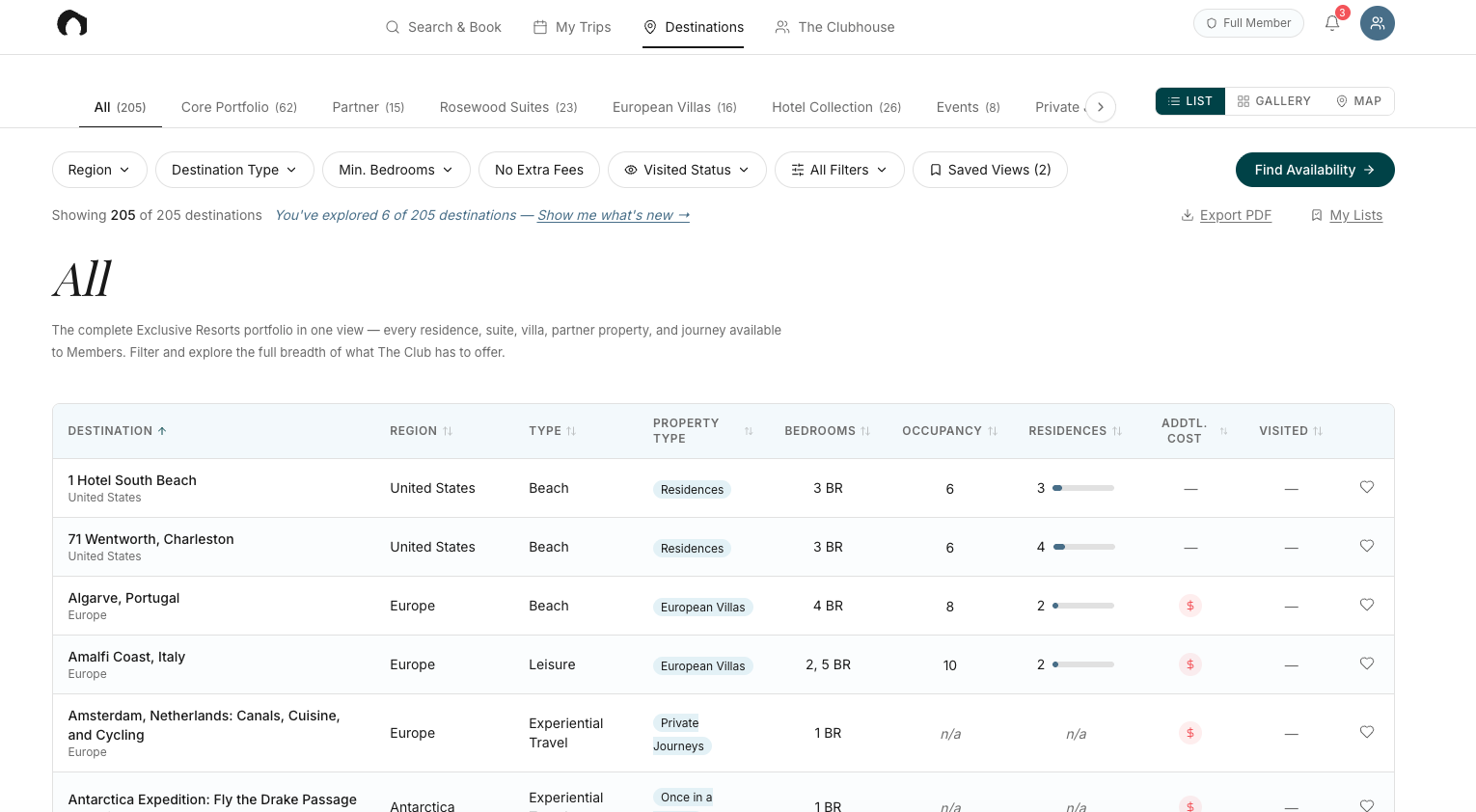Switch to List view

[x=1190, y=101]
